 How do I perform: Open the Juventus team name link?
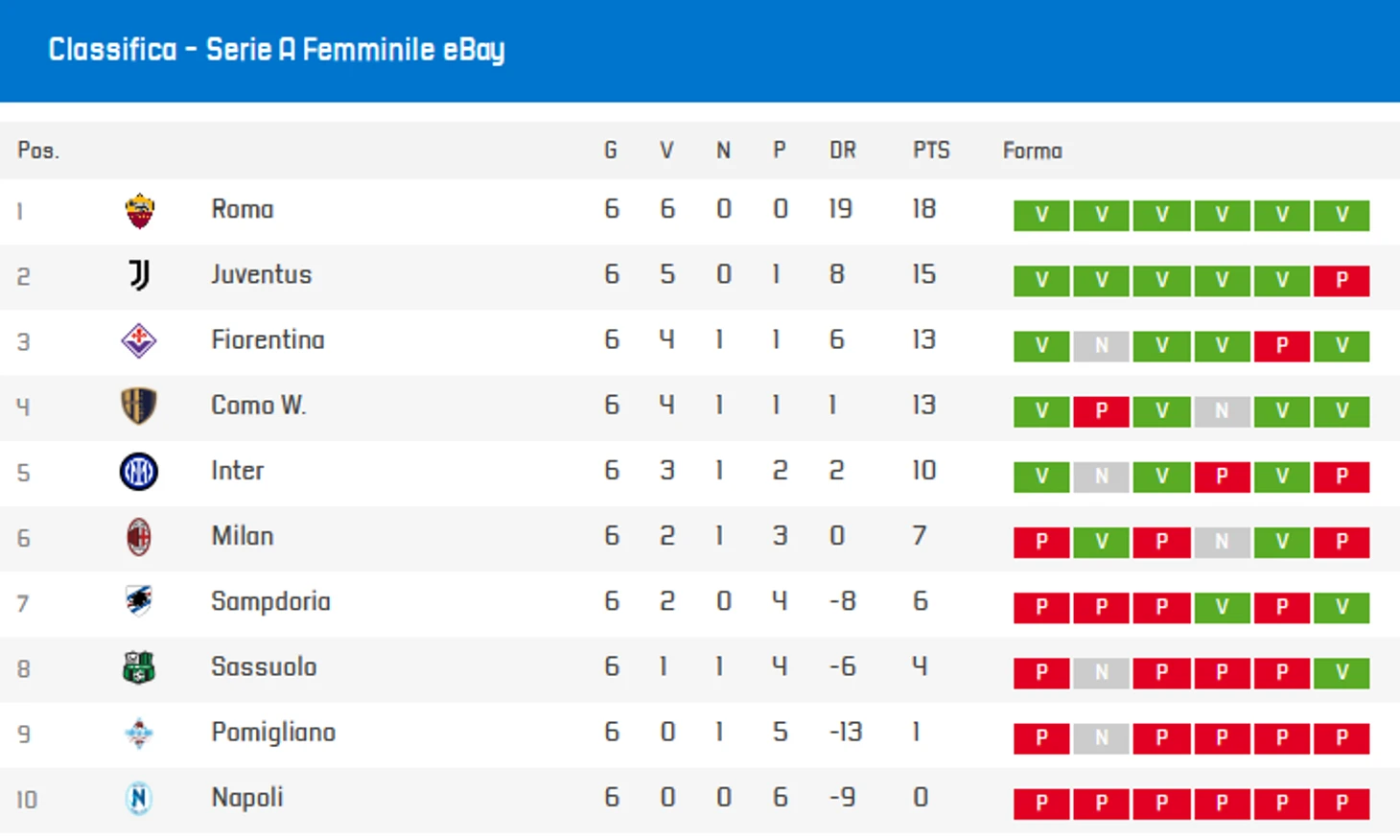[261, 275]
